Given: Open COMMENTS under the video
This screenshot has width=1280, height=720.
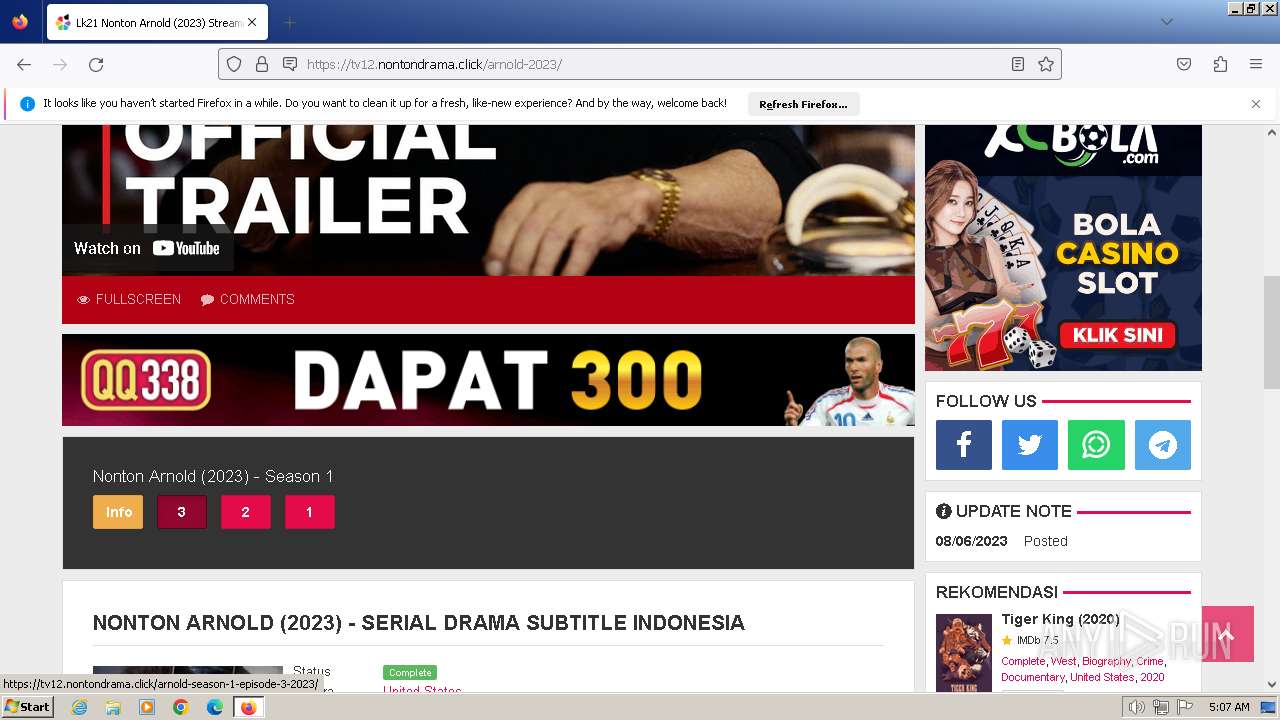Looking at the screenshot, I should point(247,299).
